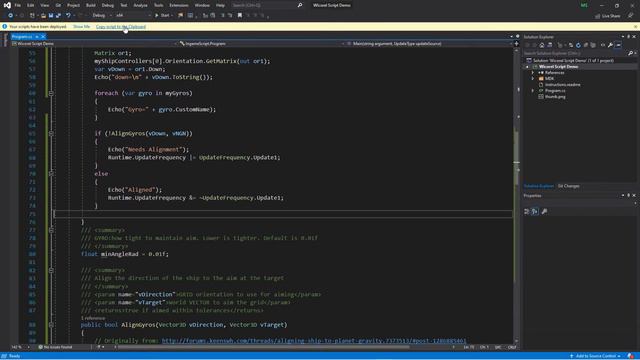Screen dimensions: 640x360
Task: Click the Open File toolbar icon
Action: (43, 16)
